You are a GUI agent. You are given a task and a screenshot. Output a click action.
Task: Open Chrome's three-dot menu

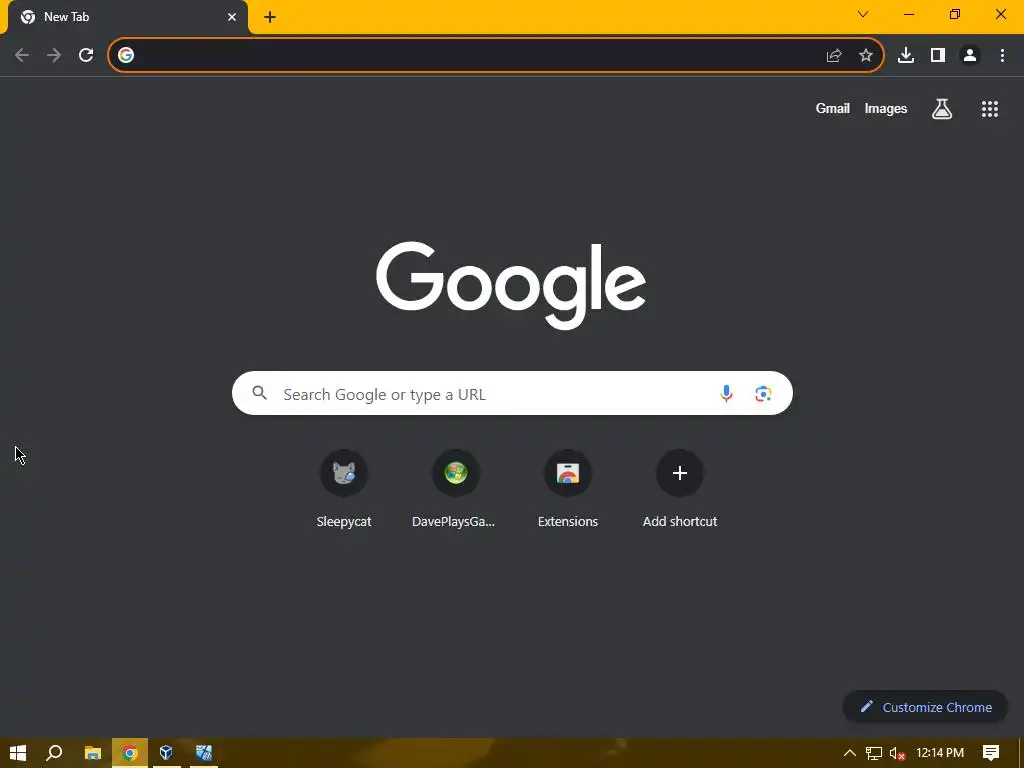1002,56
